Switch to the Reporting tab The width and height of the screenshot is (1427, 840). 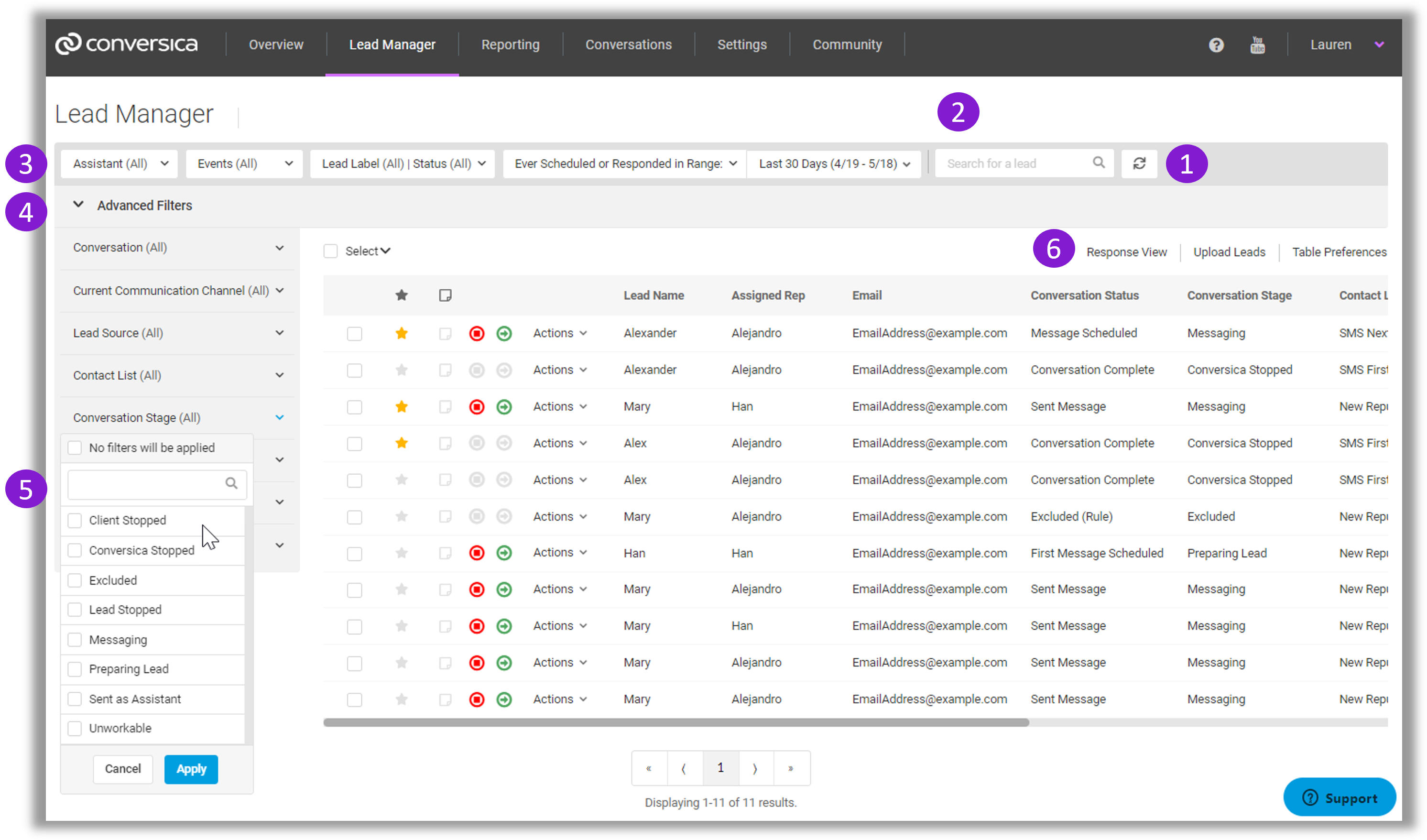pos(510,45)
